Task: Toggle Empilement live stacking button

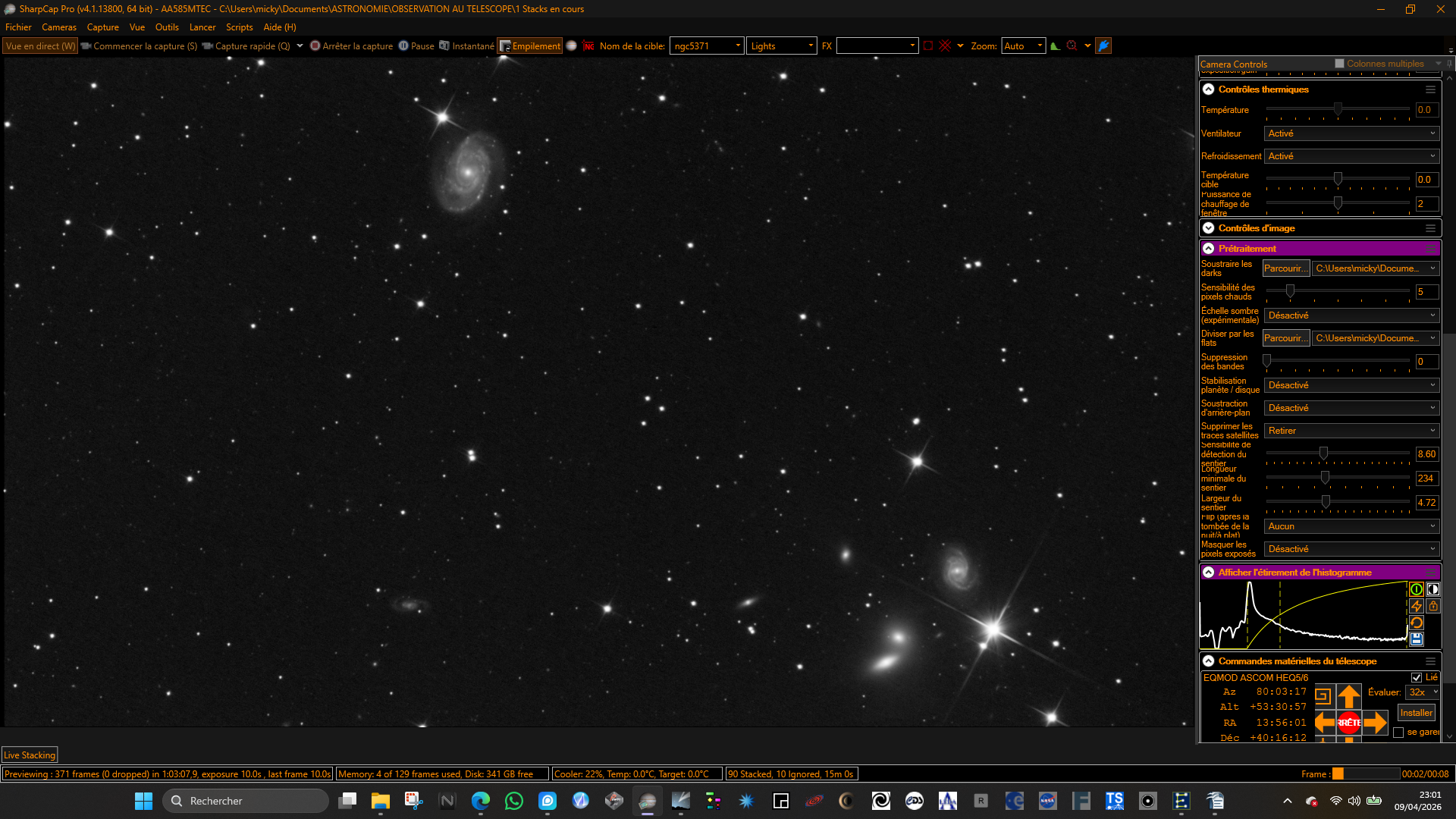Action: 530,46
